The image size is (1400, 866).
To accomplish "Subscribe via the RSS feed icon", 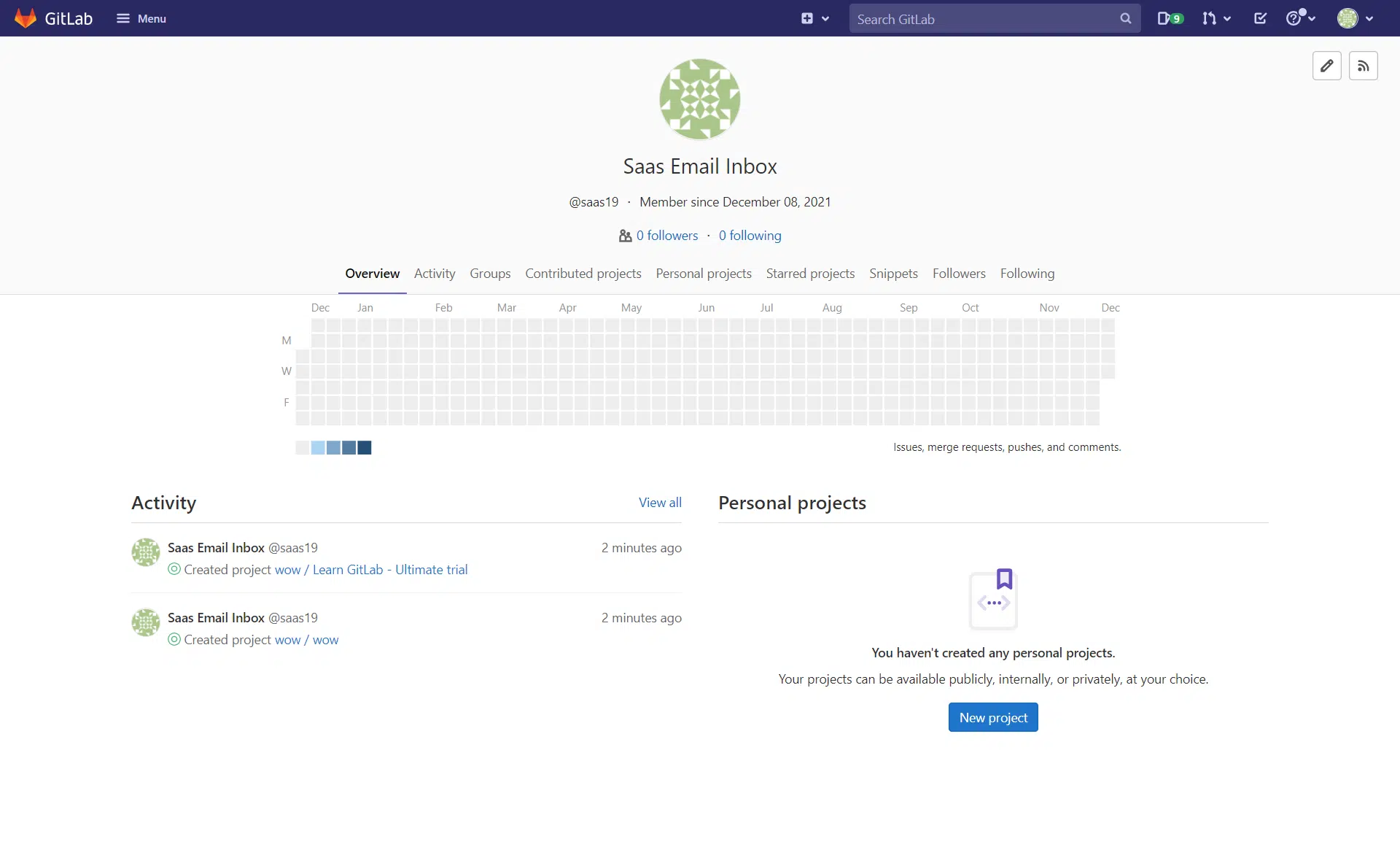I will pos(1363,66).
